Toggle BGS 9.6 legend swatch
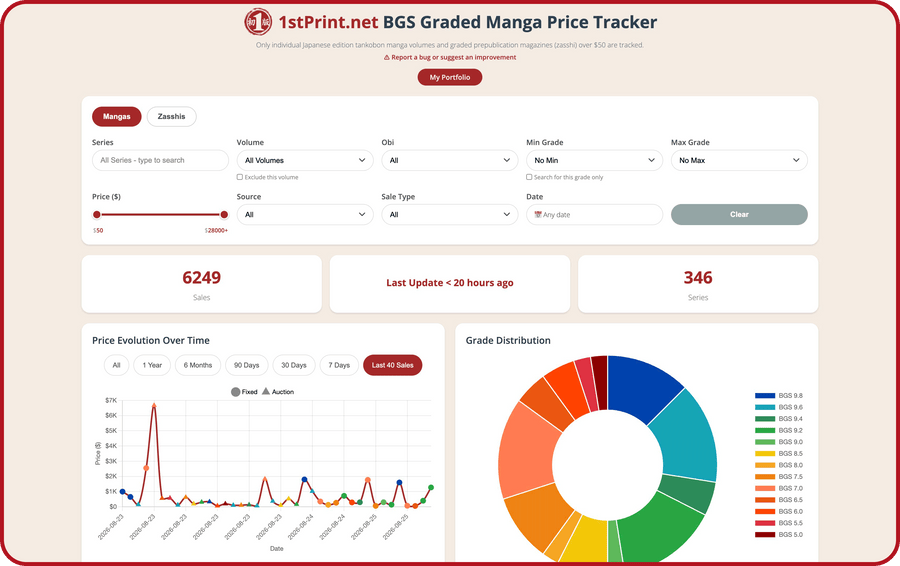 pos(765,407)
